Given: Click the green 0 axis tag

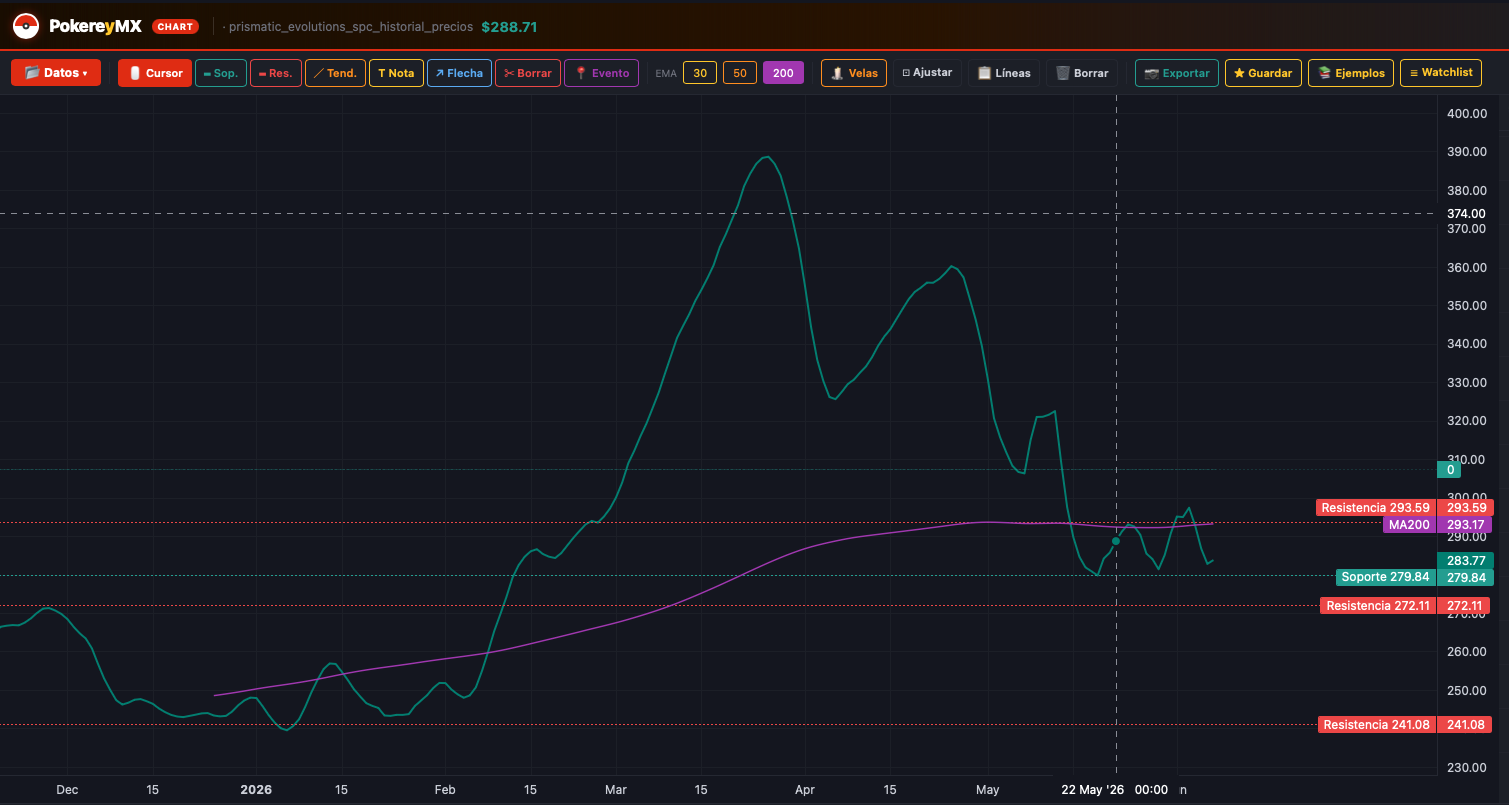Looking at the screenshot, I should [1449, 469].
